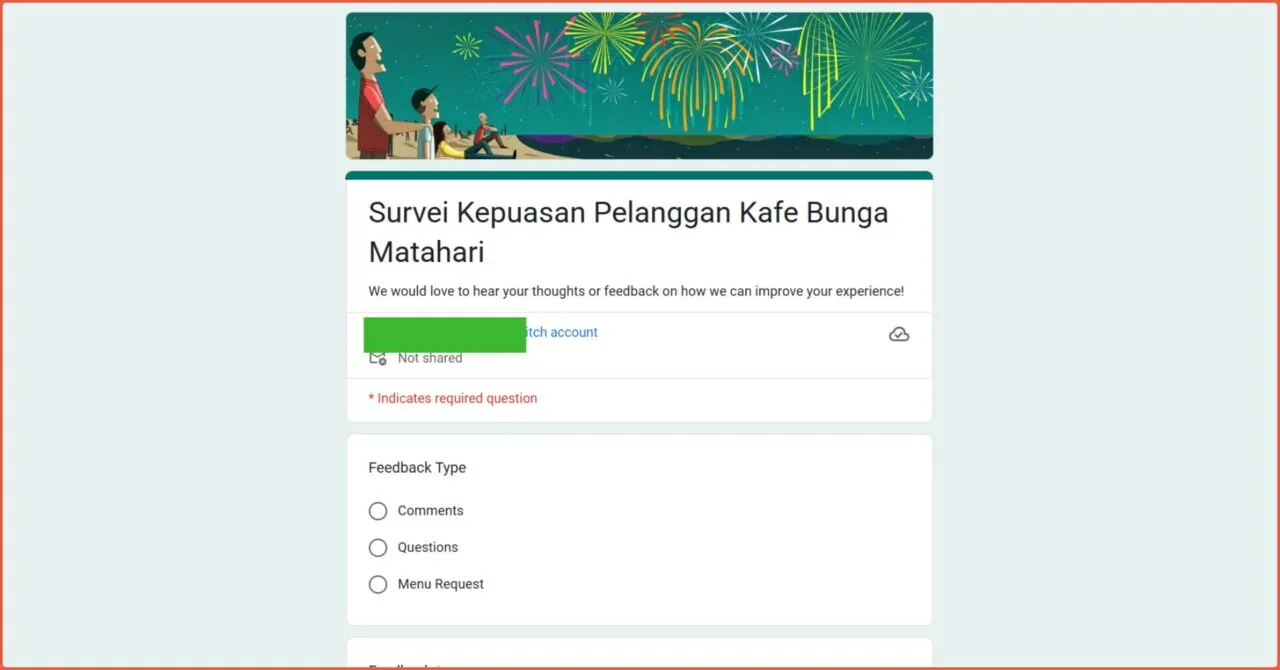
Task: Click the partially visible bottom question card
Action: coord(639,655)
